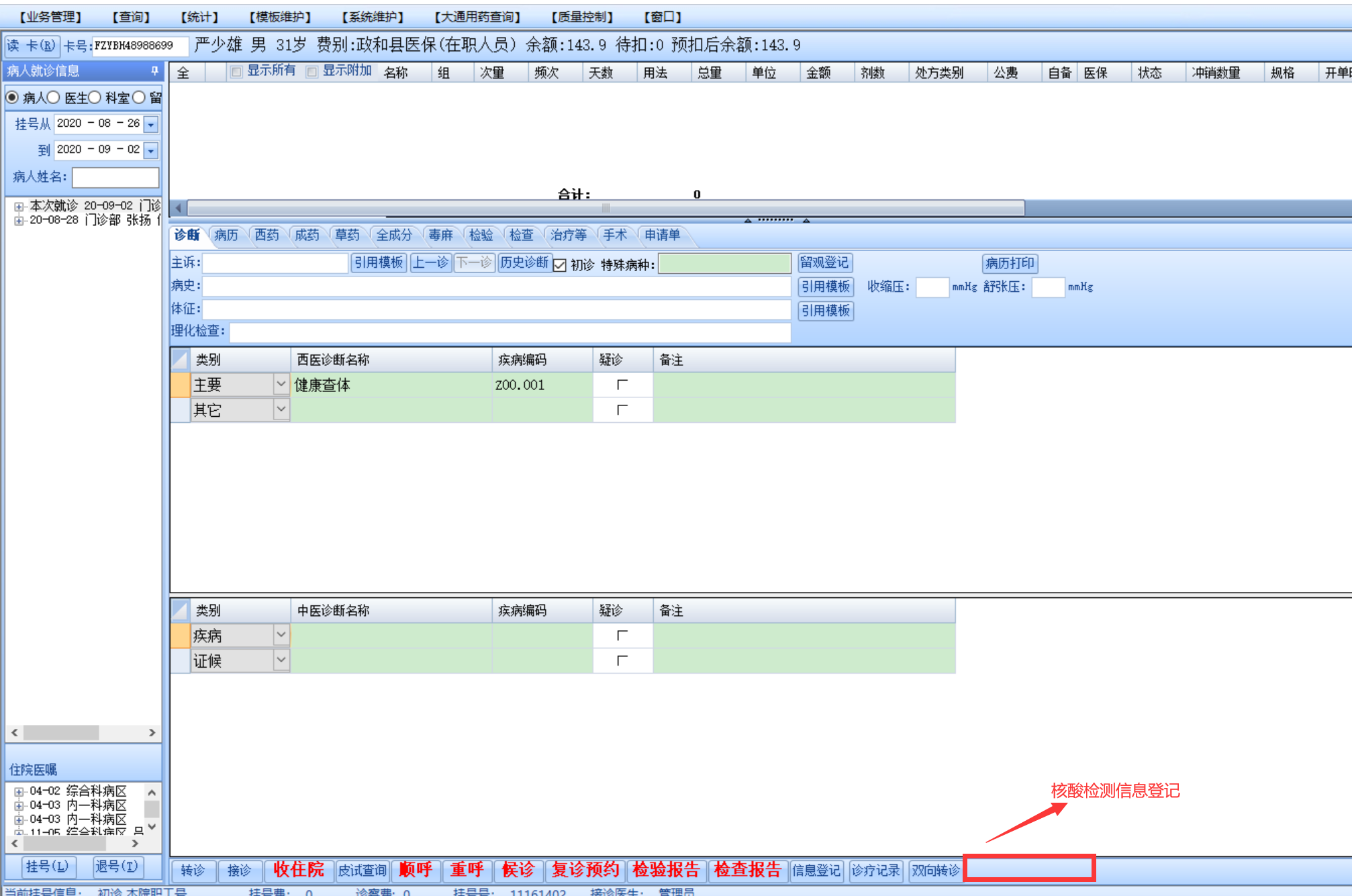Switch to the 西药 tab
Screen dimensions: 1352x896
click(267, 235)
